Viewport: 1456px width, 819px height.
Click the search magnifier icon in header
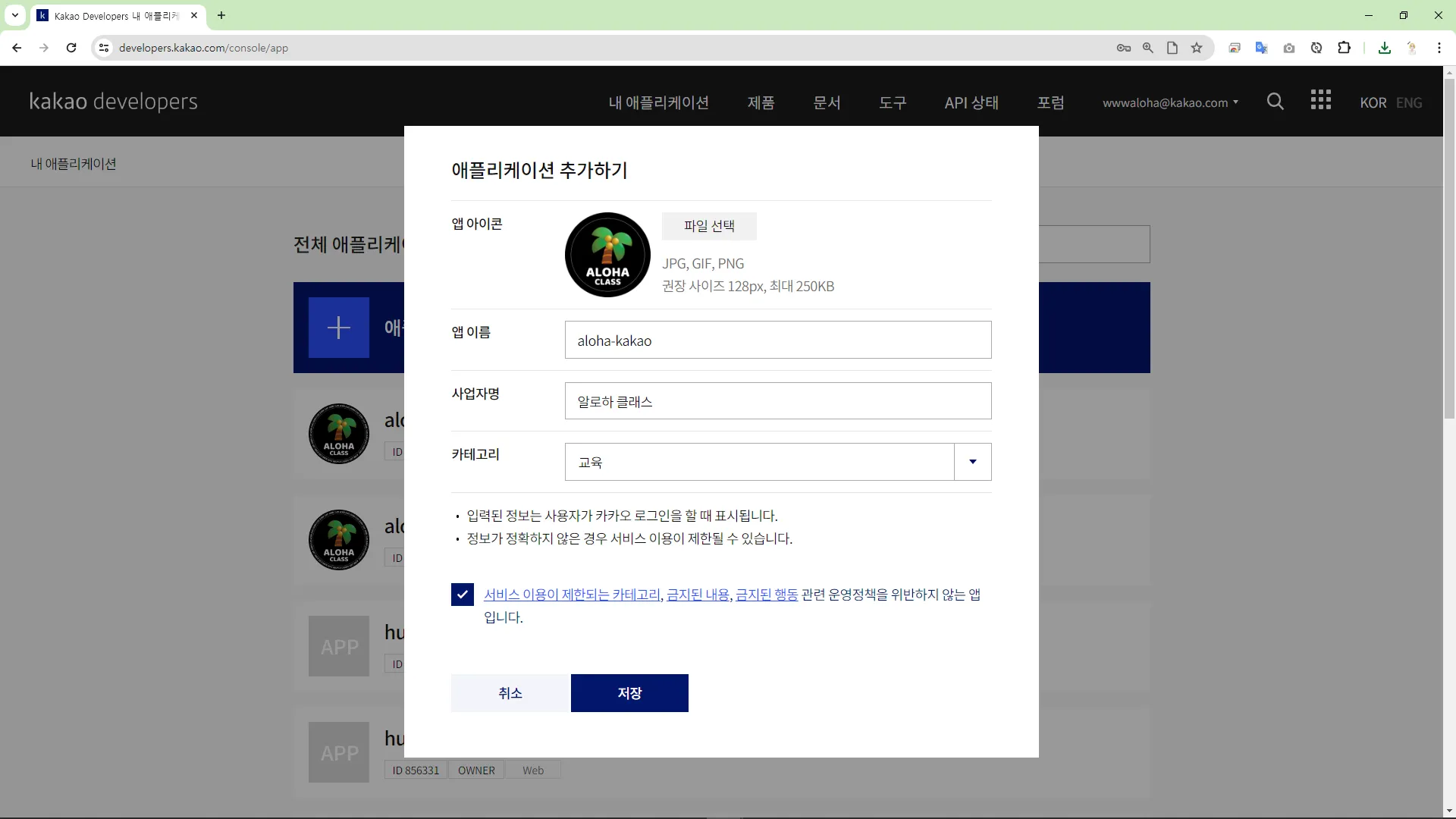pos(1275,102)
